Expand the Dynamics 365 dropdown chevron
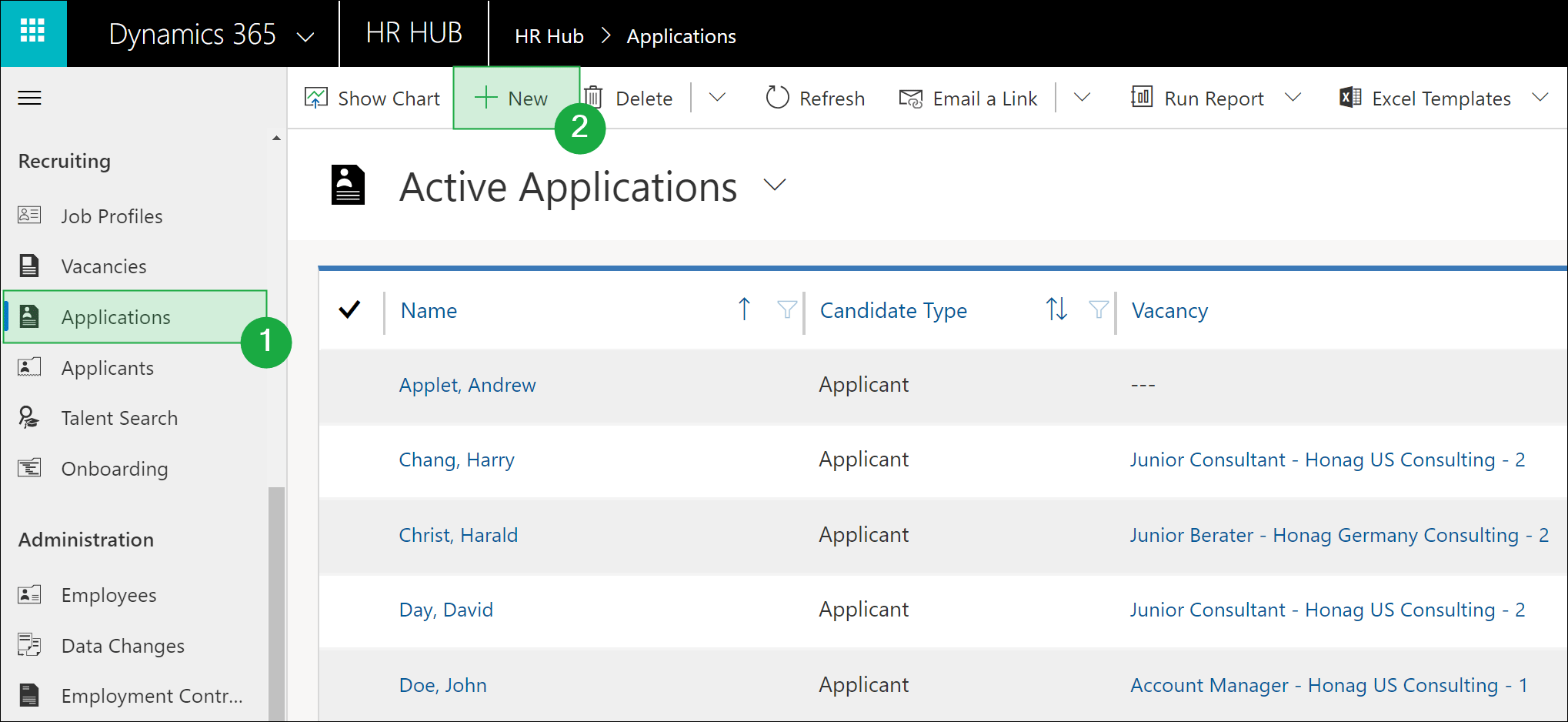 [305, 36]
